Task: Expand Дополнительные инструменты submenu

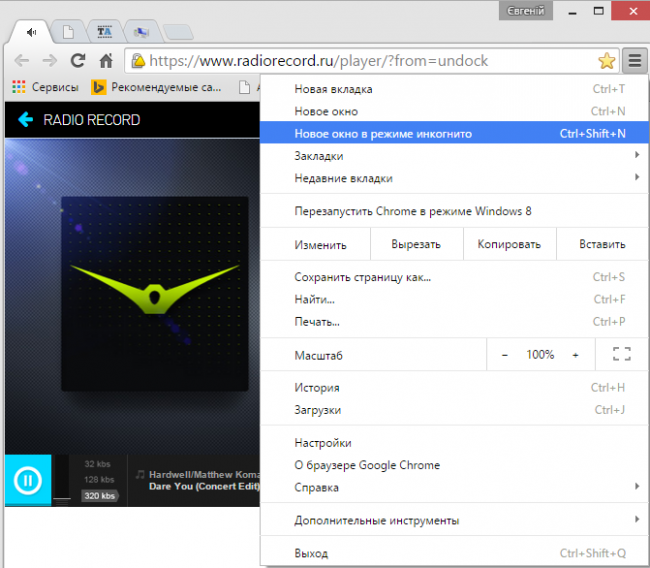Action: 454,520
